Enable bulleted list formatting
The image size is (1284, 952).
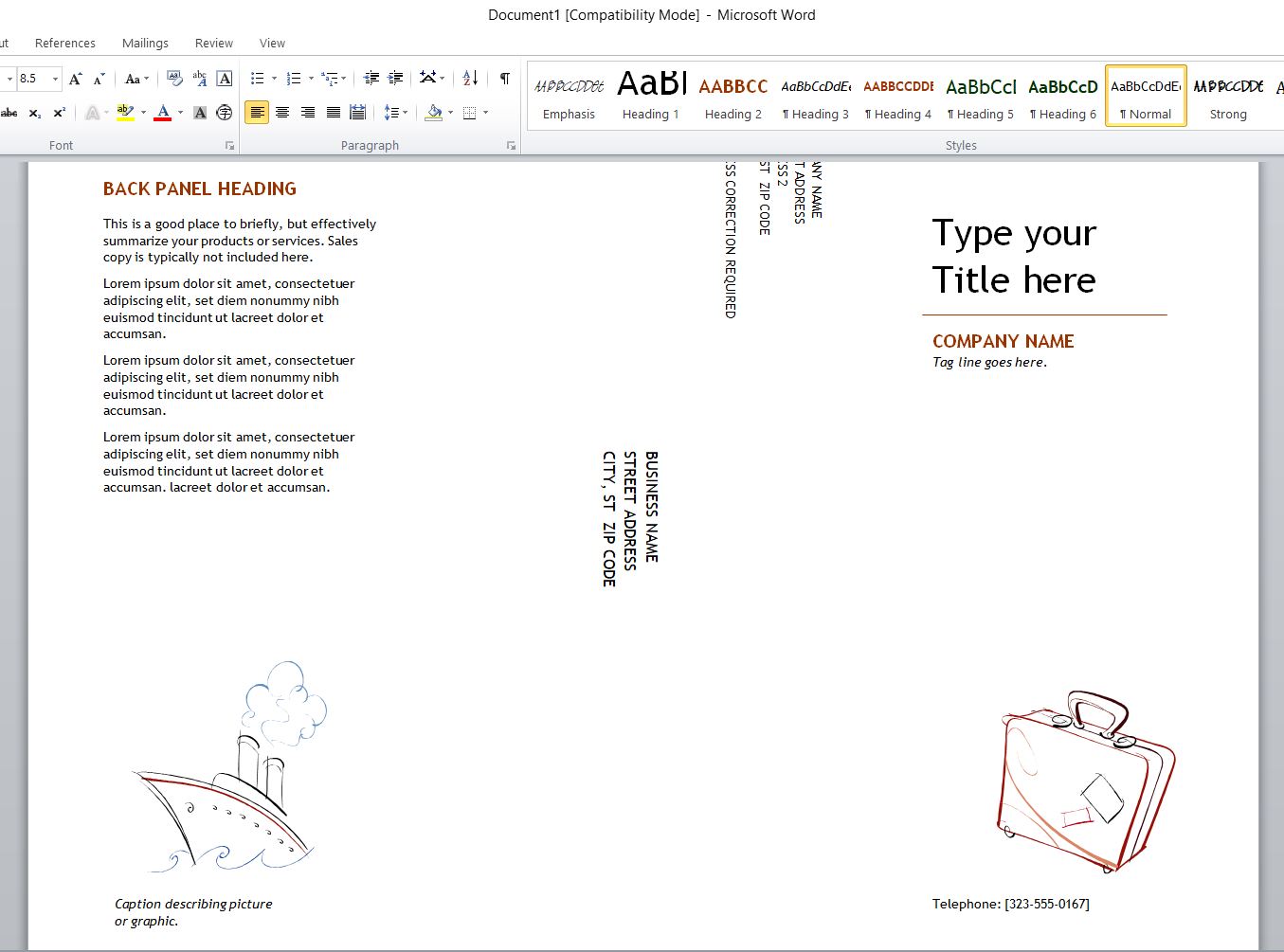point(257,79)
